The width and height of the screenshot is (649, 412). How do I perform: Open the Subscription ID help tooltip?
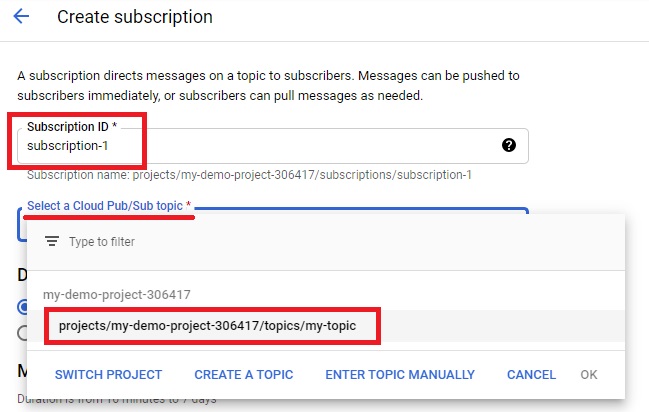coord(509,145)
